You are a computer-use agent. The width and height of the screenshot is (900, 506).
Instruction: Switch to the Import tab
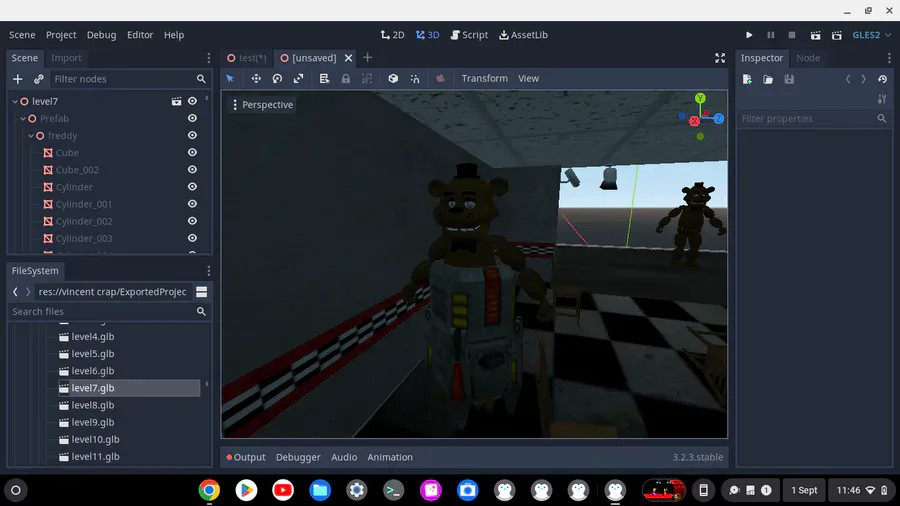pyautogui.click(x=66, y=58)
